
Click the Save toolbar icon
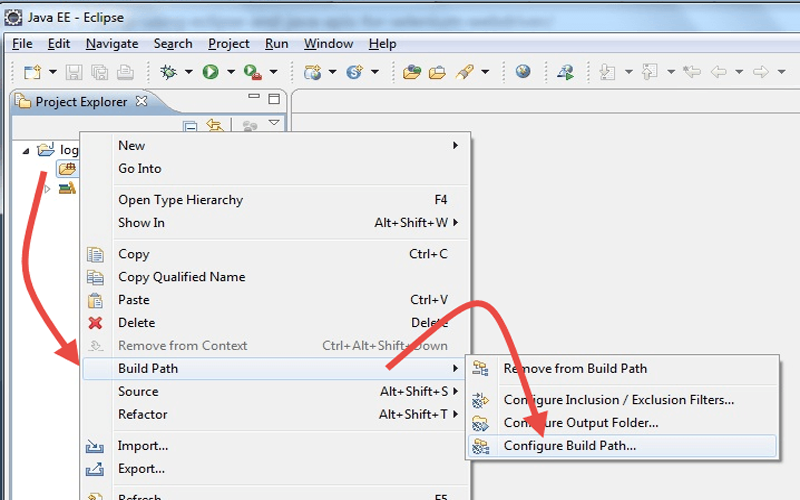[74, 72]
